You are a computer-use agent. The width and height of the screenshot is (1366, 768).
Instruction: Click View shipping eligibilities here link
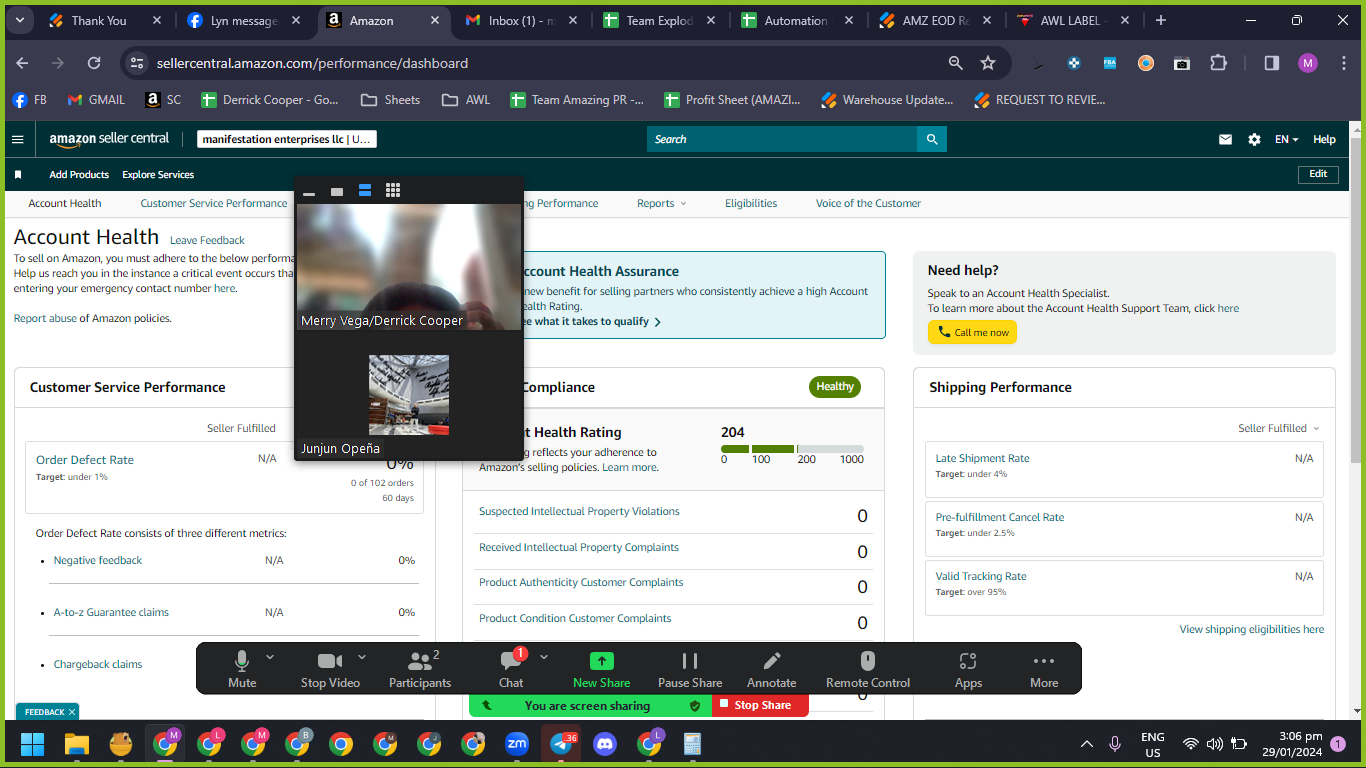click(1251, 629)
